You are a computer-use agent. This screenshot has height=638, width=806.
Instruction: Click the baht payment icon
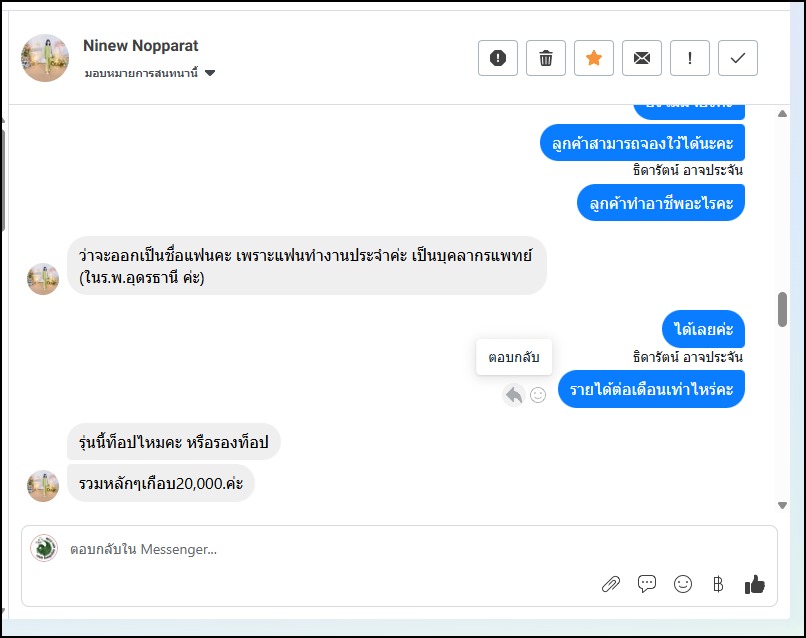point(717,585)
